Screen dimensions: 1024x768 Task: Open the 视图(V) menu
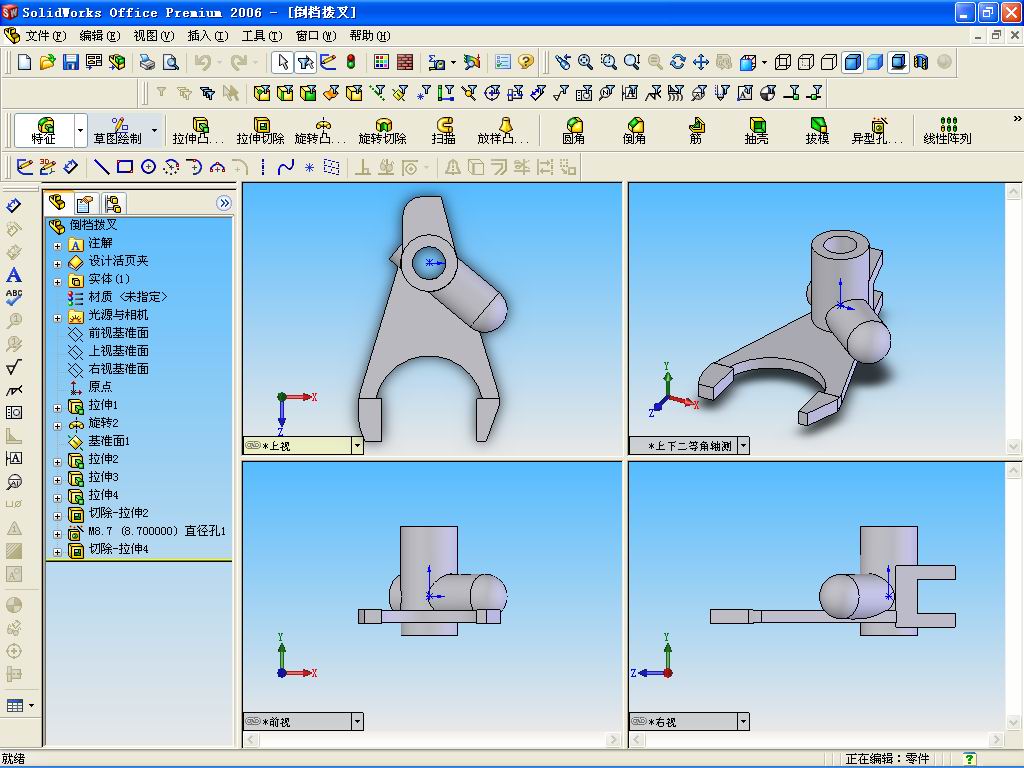pyautogui.click(x=153, y=35)
